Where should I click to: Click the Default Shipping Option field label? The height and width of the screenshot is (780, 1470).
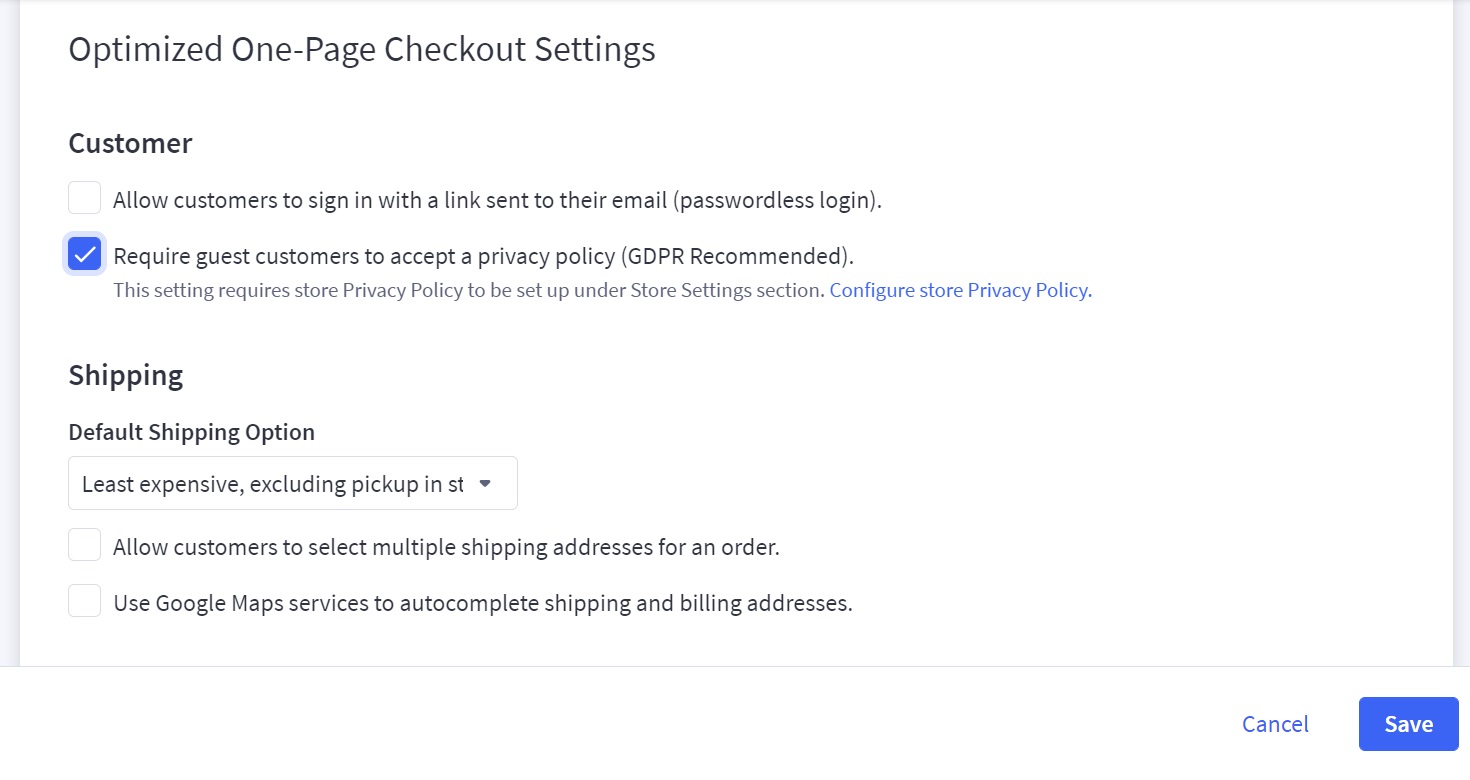pyautogui.click(x=191, y=432)
